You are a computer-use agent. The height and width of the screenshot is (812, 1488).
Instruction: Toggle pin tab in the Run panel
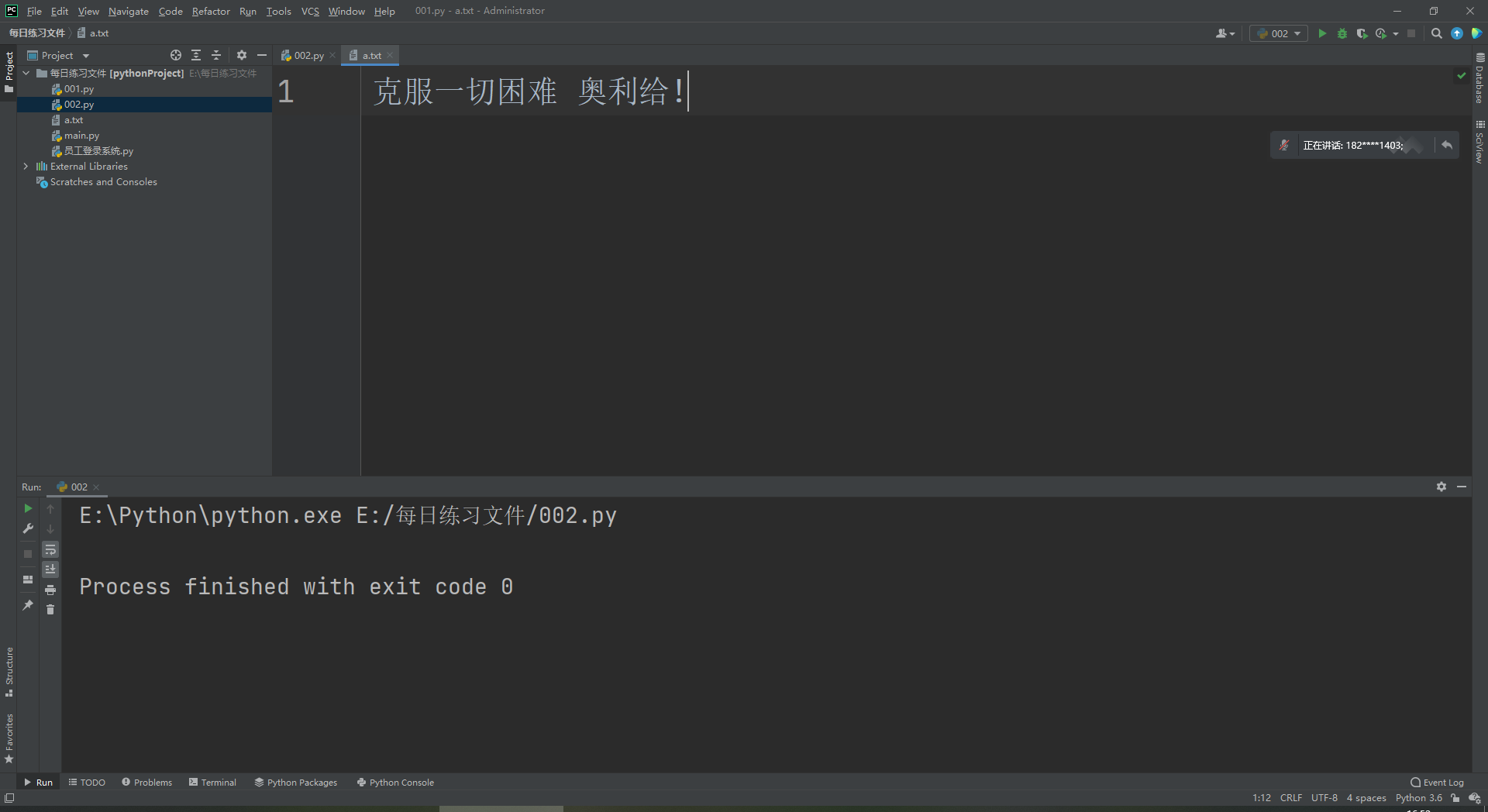point(28,605)
